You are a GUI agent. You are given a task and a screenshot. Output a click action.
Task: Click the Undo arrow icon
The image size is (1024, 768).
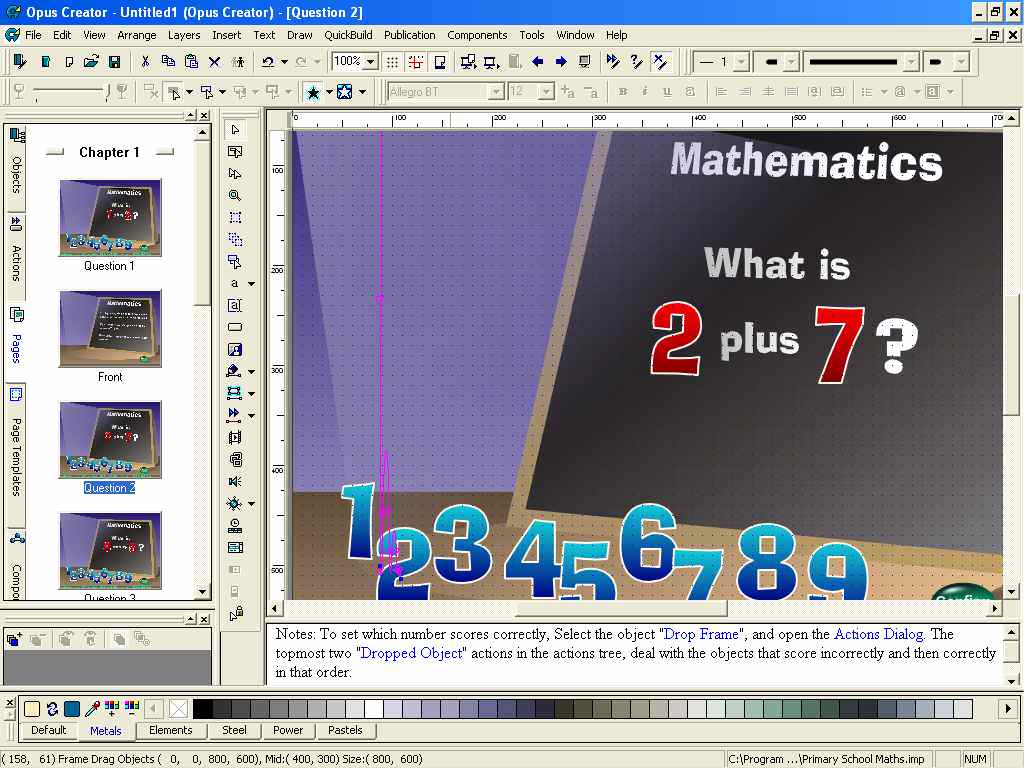[x=268, y=62]
